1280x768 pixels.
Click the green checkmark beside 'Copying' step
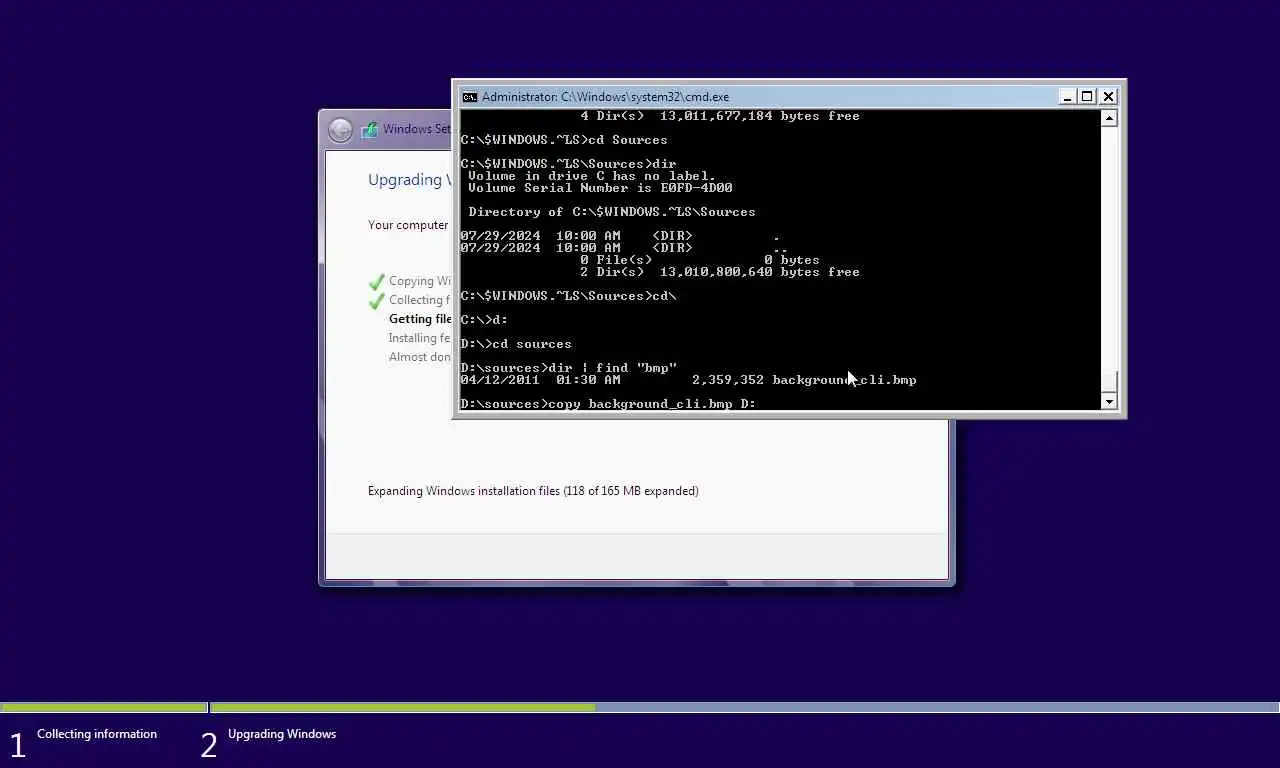[x=376, y=282]
